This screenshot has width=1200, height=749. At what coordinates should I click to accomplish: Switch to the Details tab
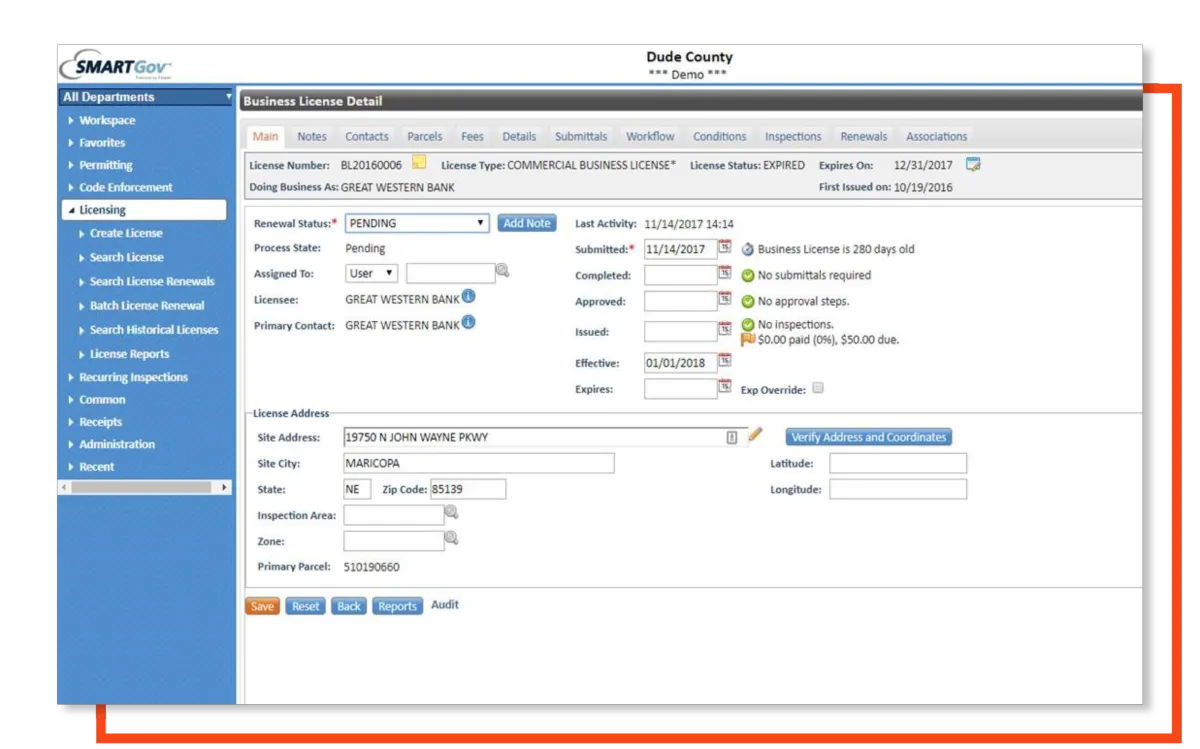pos(519,137)
